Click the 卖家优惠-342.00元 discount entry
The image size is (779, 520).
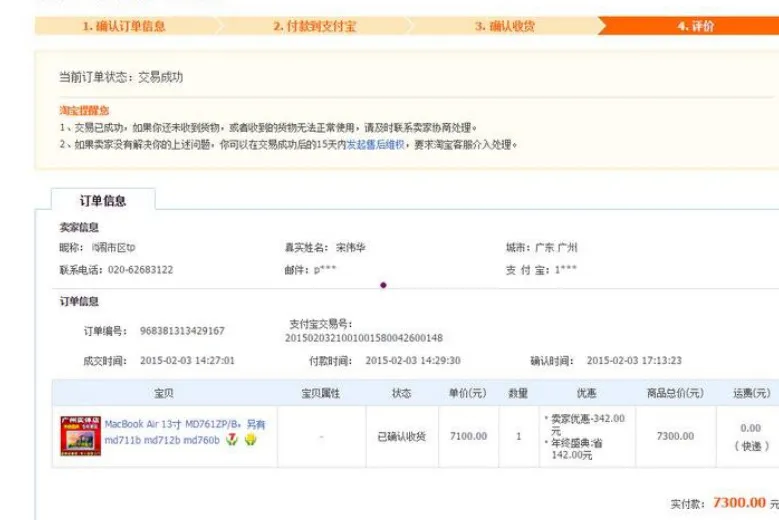585,425
